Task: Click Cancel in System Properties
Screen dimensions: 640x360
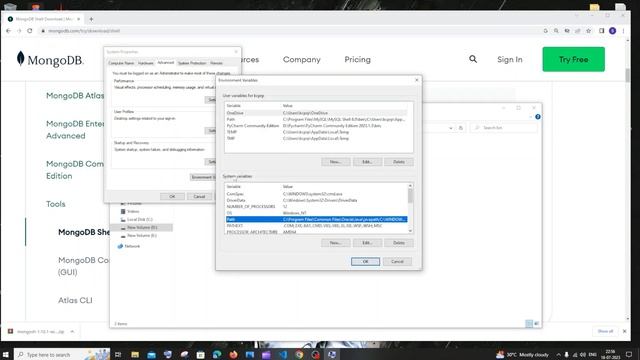Action: pos(199,196)
